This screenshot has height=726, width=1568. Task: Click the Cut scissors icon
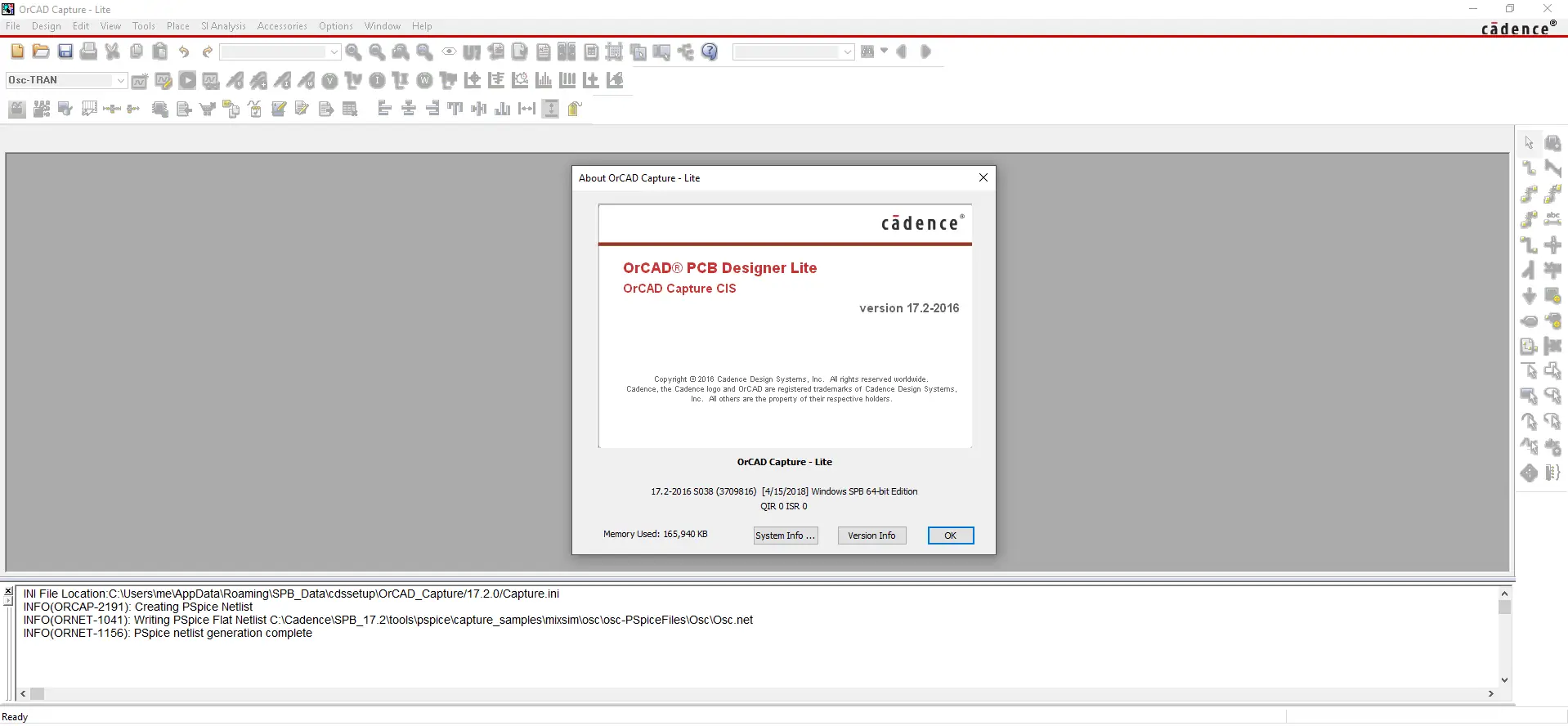coord(113,52)
